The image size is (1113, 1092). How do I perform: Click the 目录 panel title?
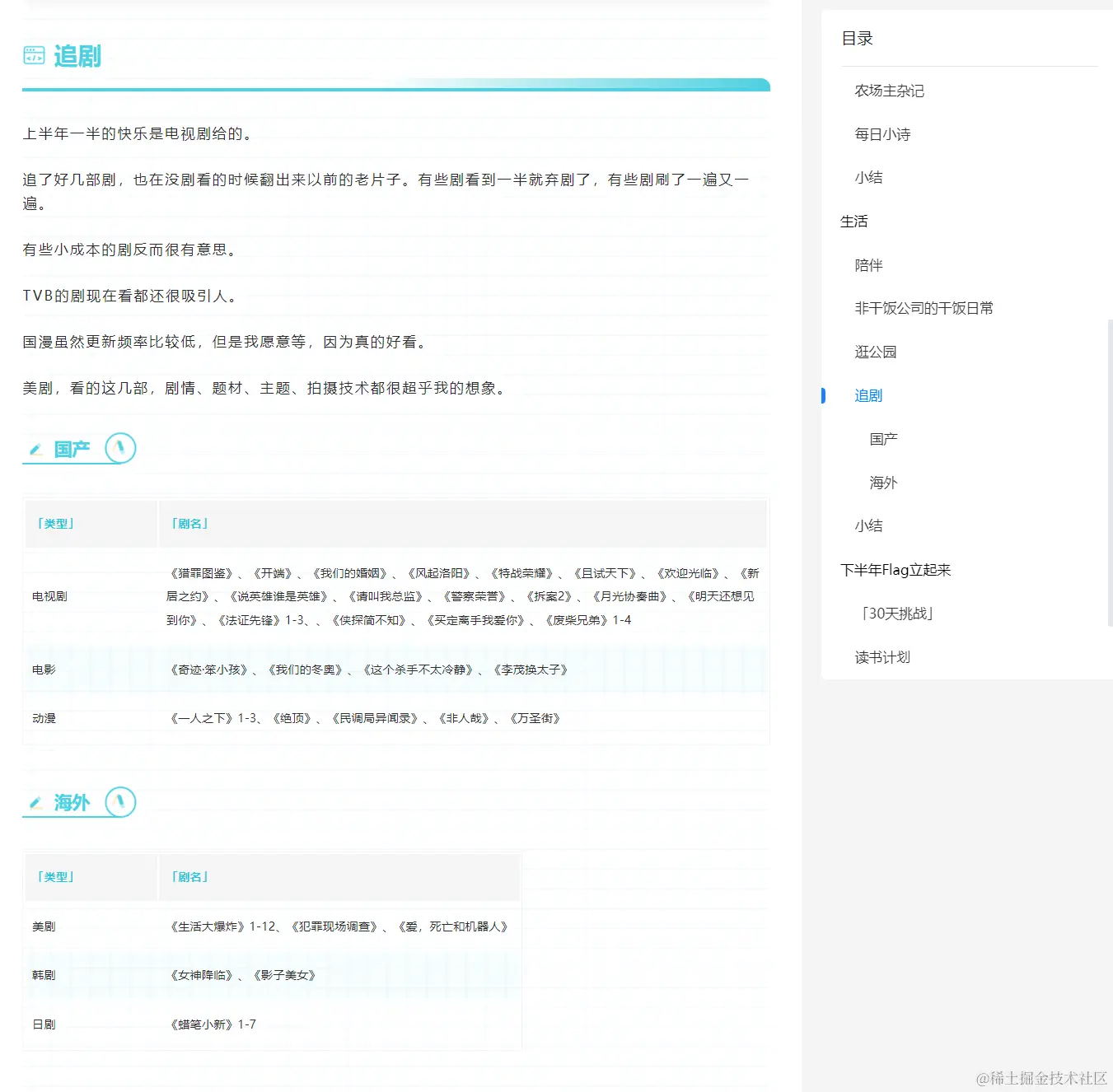click(857, 38)
